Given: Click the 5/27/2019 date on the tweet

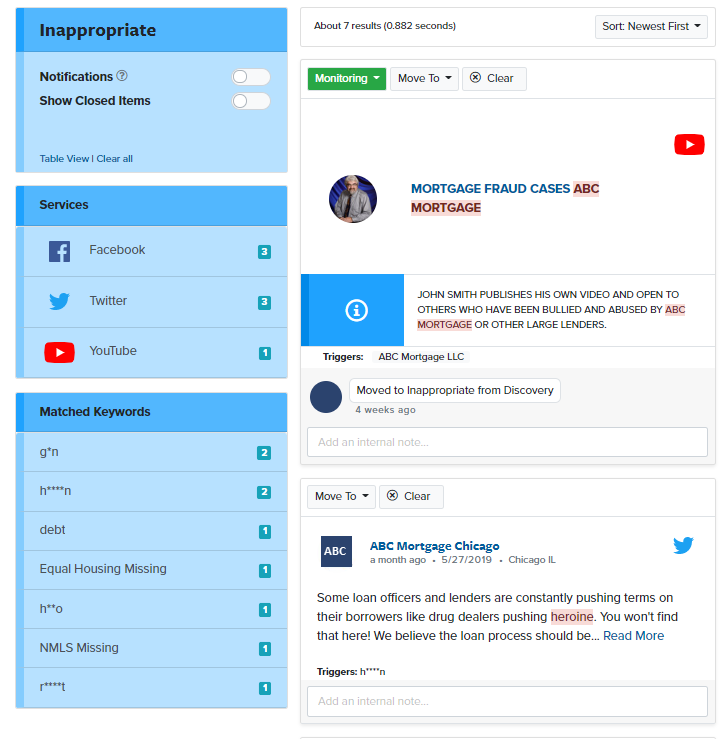Looking at the screenshot, I should [466, 560].
